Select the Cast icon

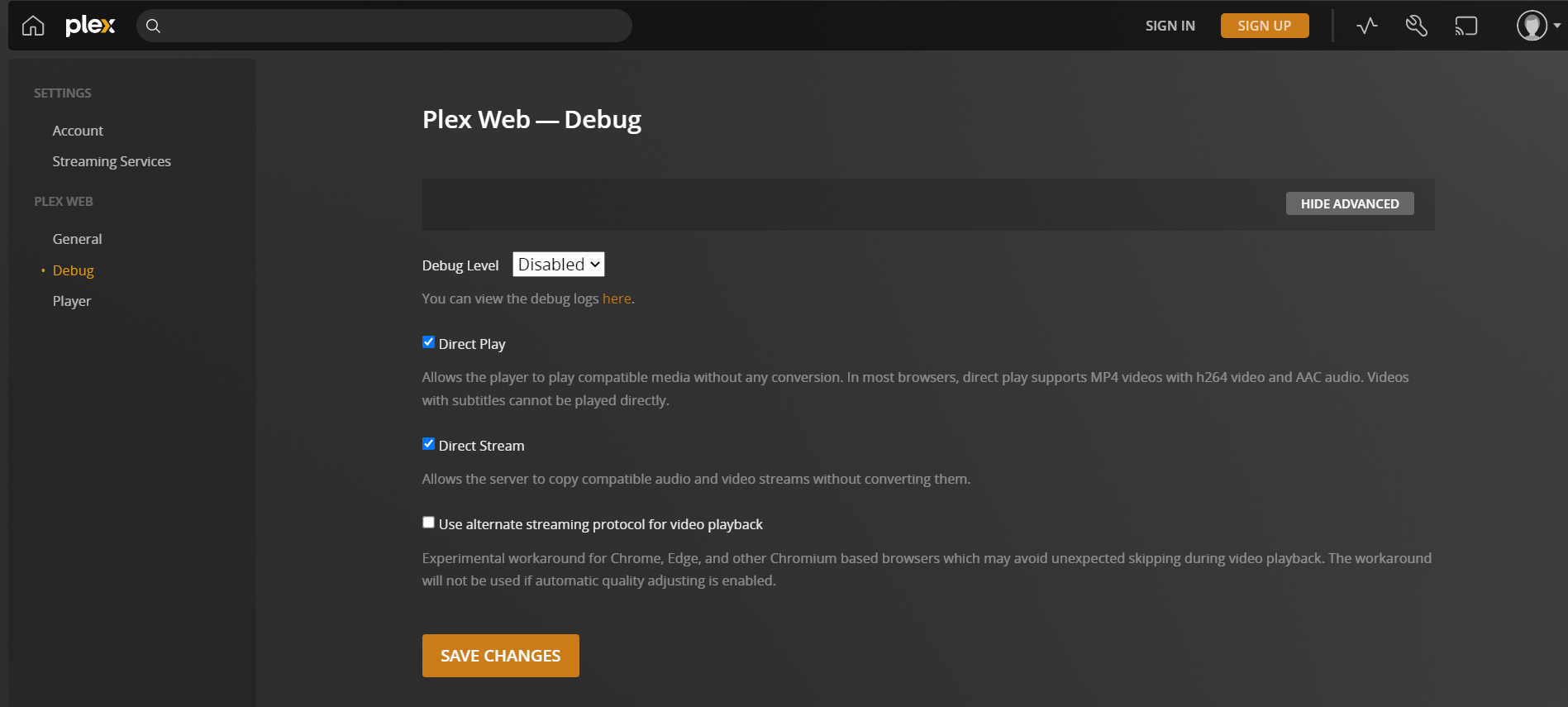coord(1466,26)
